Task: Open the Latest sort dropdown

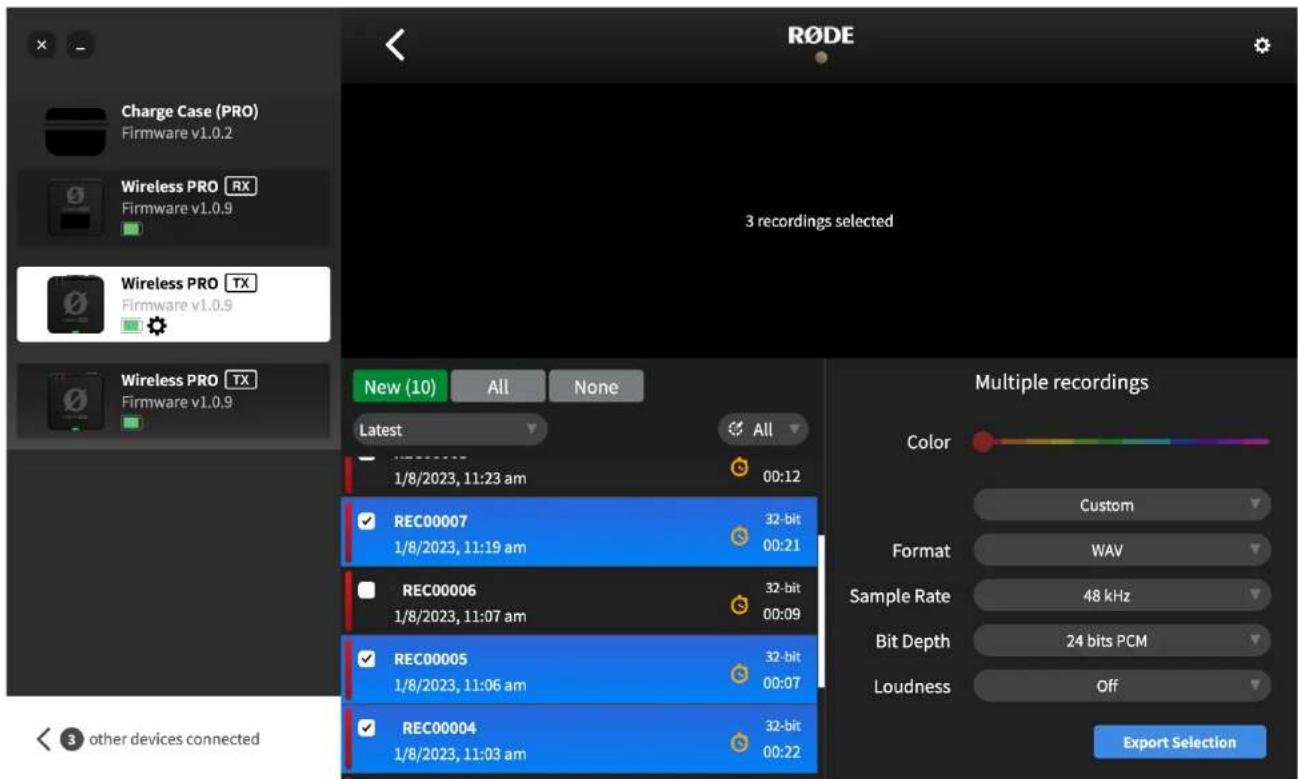Action: (450, 430)
